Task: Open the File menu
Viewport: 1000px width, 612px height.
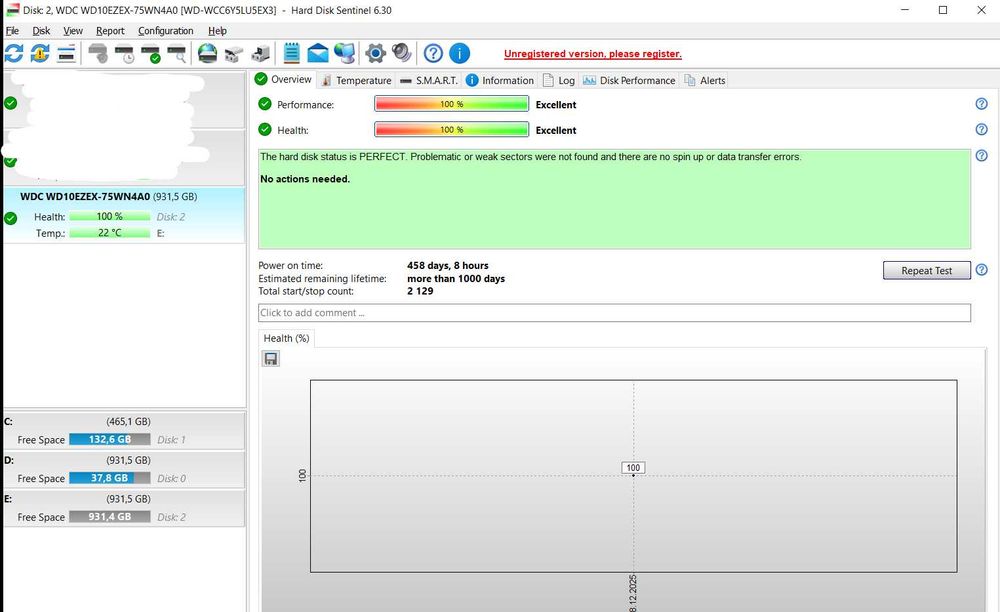Action: [12, 31]
